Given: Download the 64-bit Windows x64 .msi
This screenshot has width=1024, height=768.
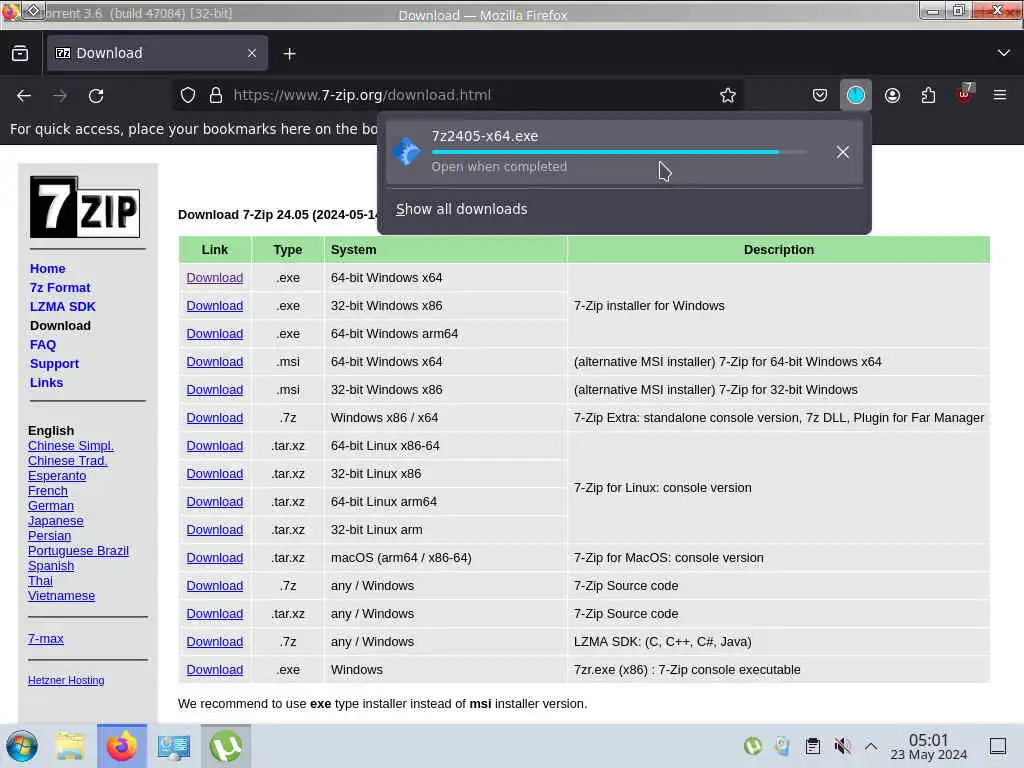Looking at the screenshot, I should (x=215, y=362).
